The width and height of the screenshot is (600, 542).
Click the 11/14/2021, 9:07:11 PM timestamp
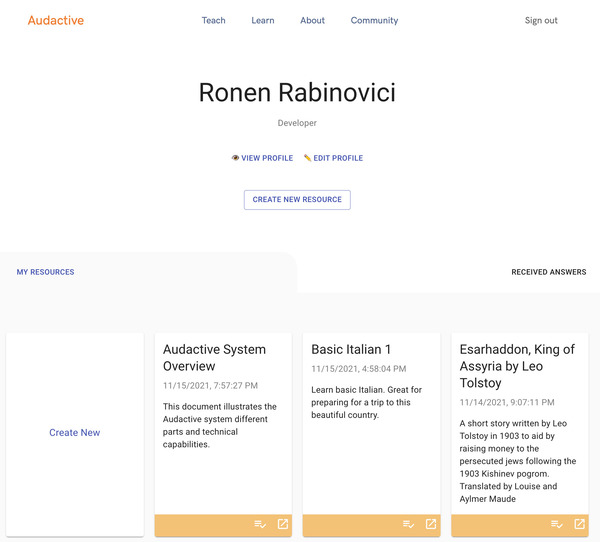tap(507, 402)
